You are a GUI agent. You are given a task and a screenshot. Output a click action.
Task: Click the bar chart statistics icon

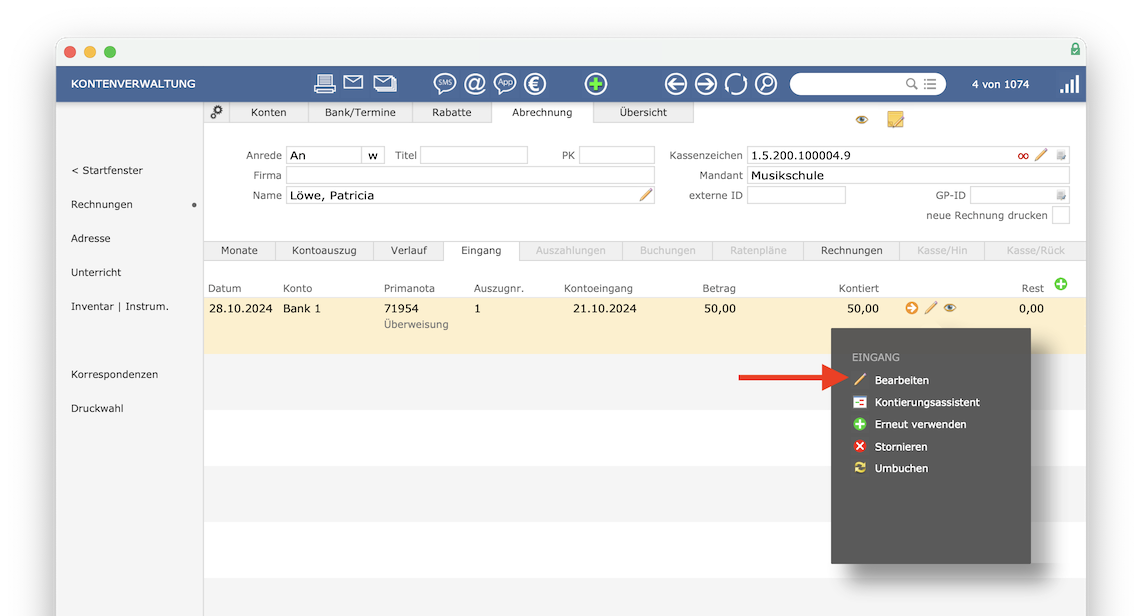pyautogui.click(x=1069, y=84)
